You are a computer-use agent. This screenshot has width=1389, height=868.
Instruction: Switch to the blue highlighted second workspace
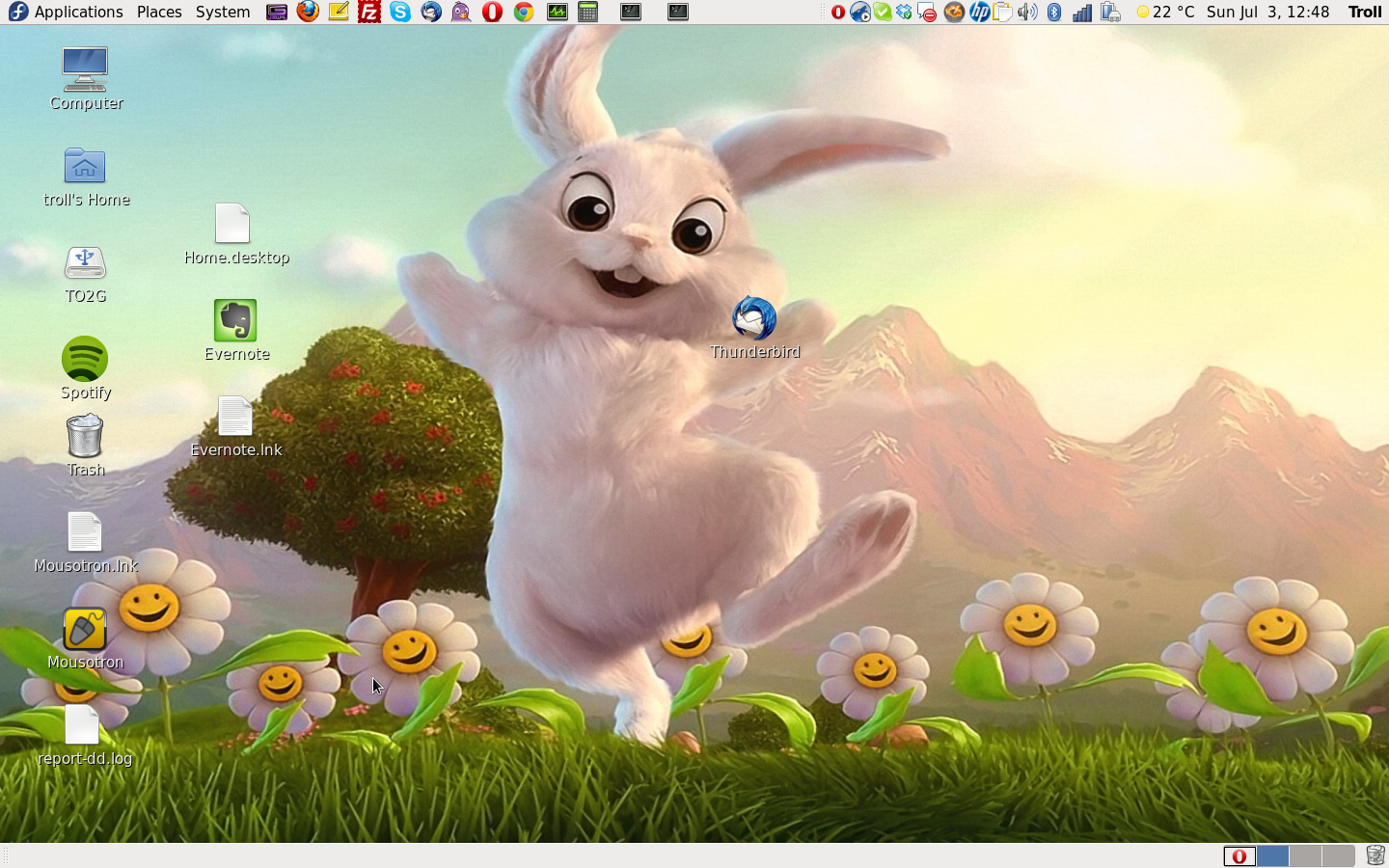pyautogui.click(x=1272, y=855)
